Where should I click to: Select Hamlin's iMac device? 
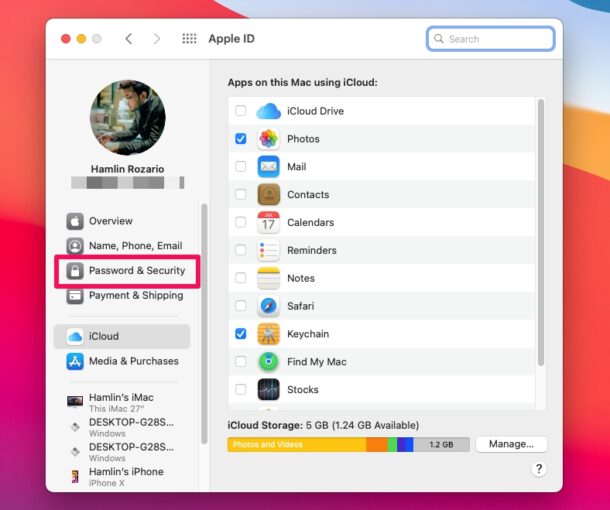122,403
